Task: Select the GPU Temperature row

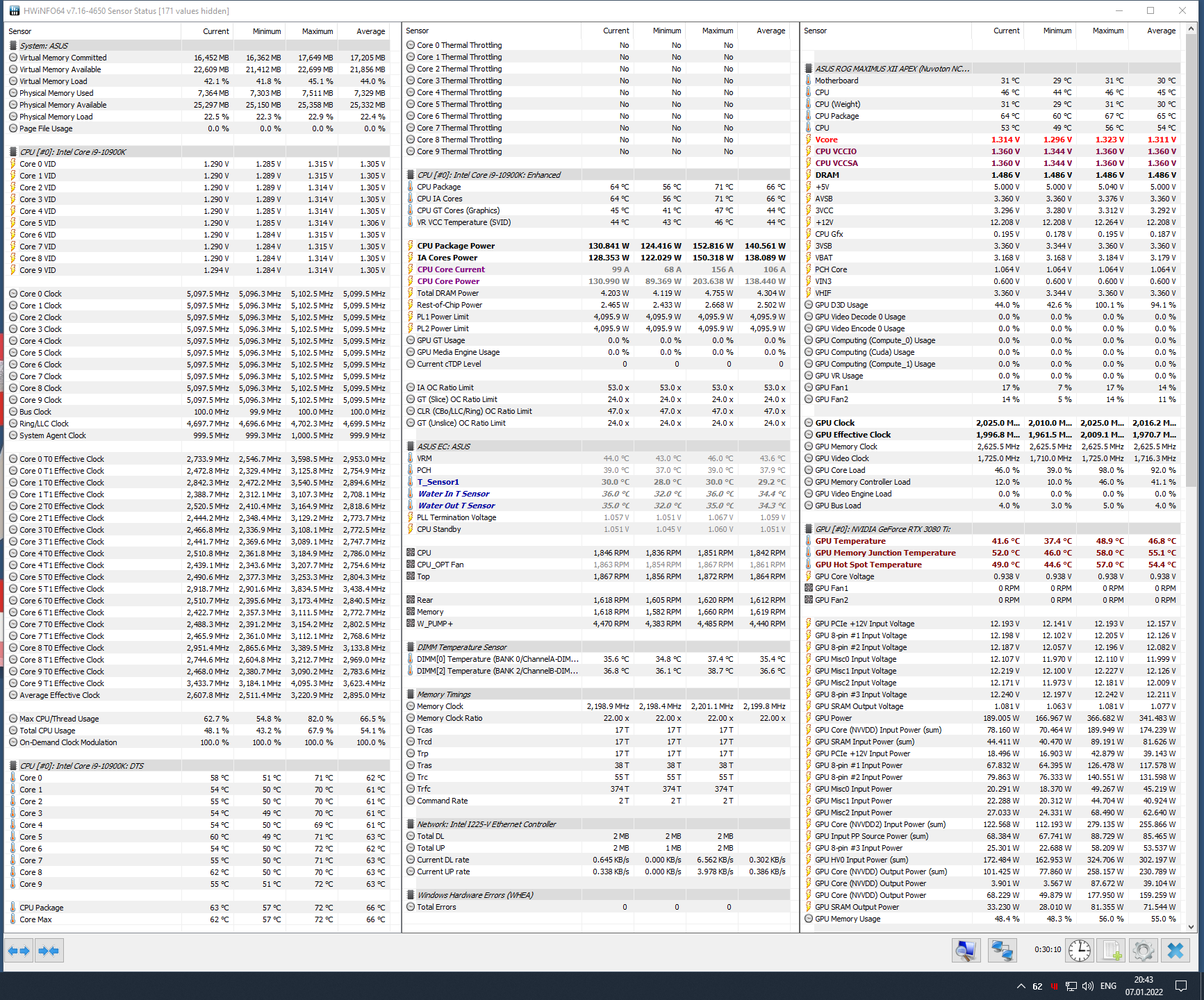Action: pyautogui.click(x=991, y=541)
